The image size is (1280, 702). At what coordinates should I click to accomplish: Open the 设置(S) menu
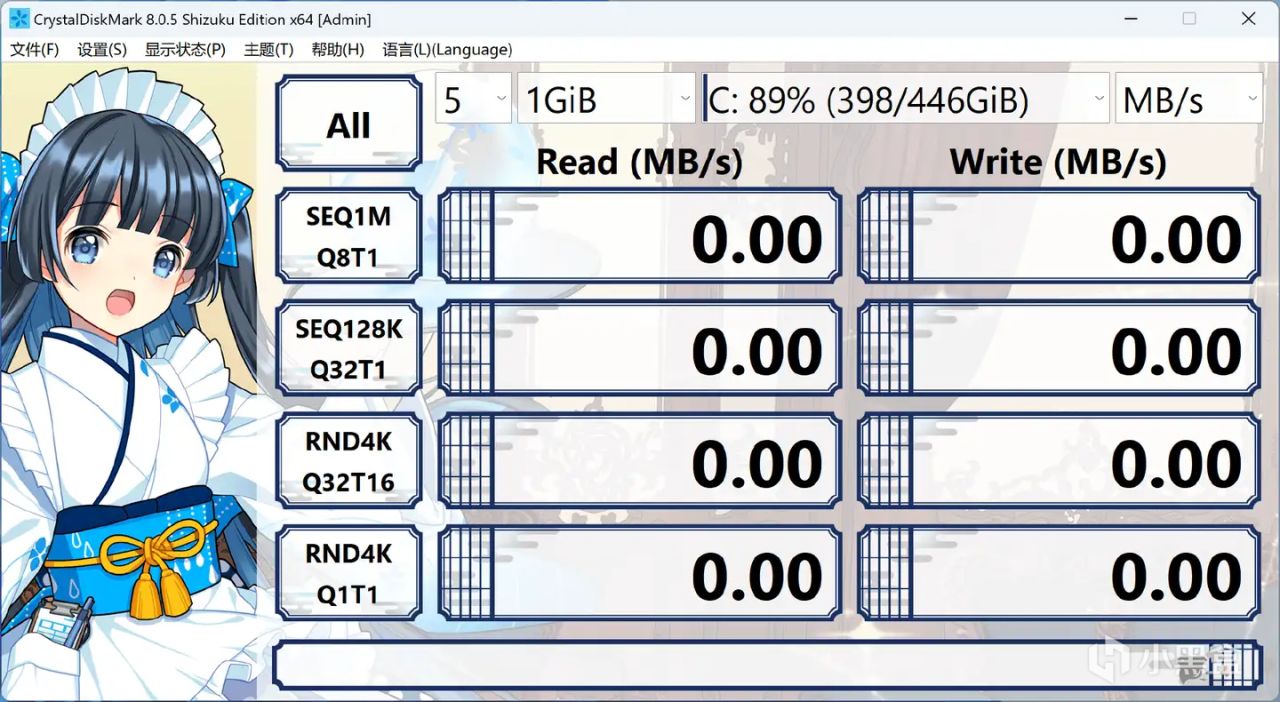click(x=102, y=50)
